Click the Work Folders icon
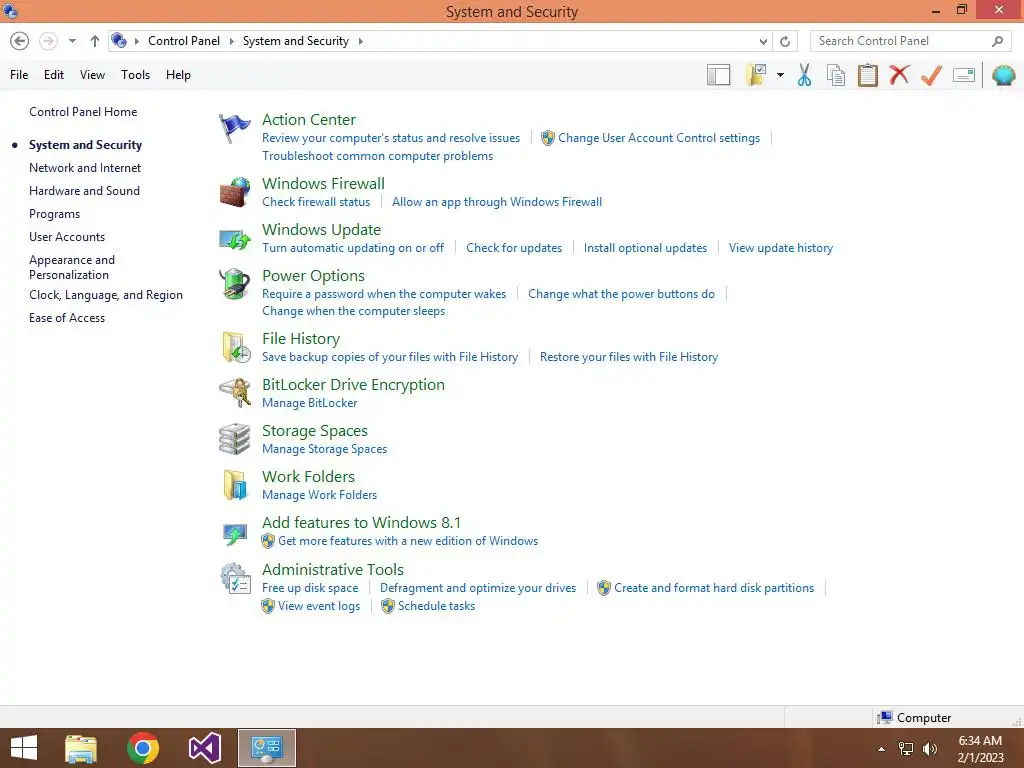The image size is (1024, 768). 235,485
